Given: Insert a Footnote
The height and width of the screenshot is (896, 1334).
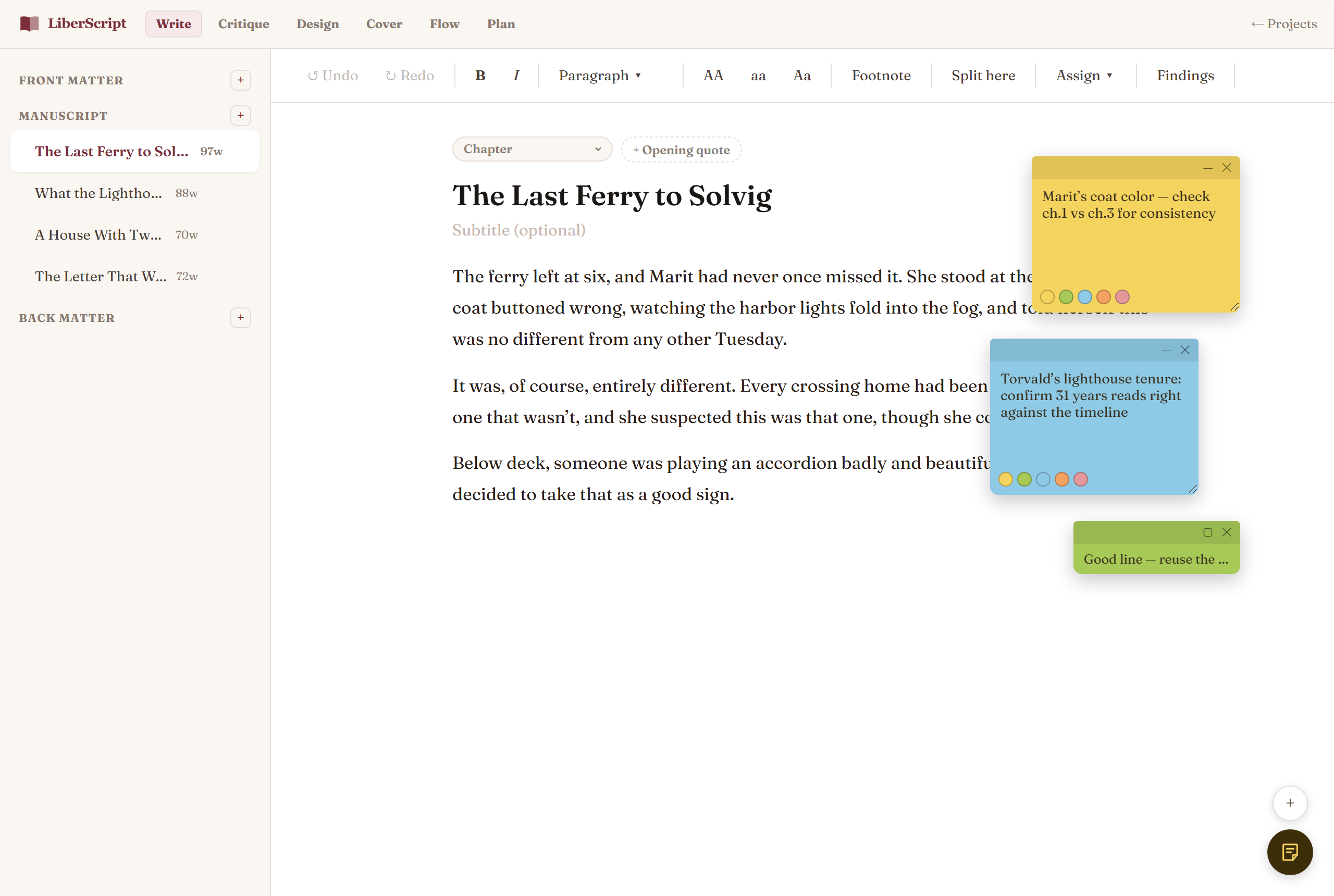Looking at the screenshot, I should tap(881, 76).
